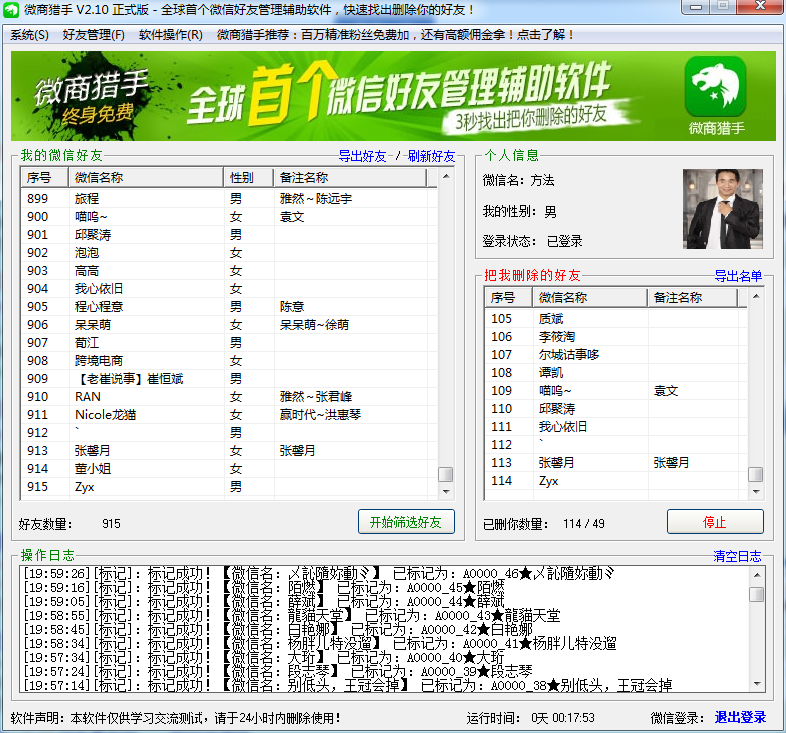Open the 好友管理(F) menu
The image size is (786, 733).
coord(93,35)
